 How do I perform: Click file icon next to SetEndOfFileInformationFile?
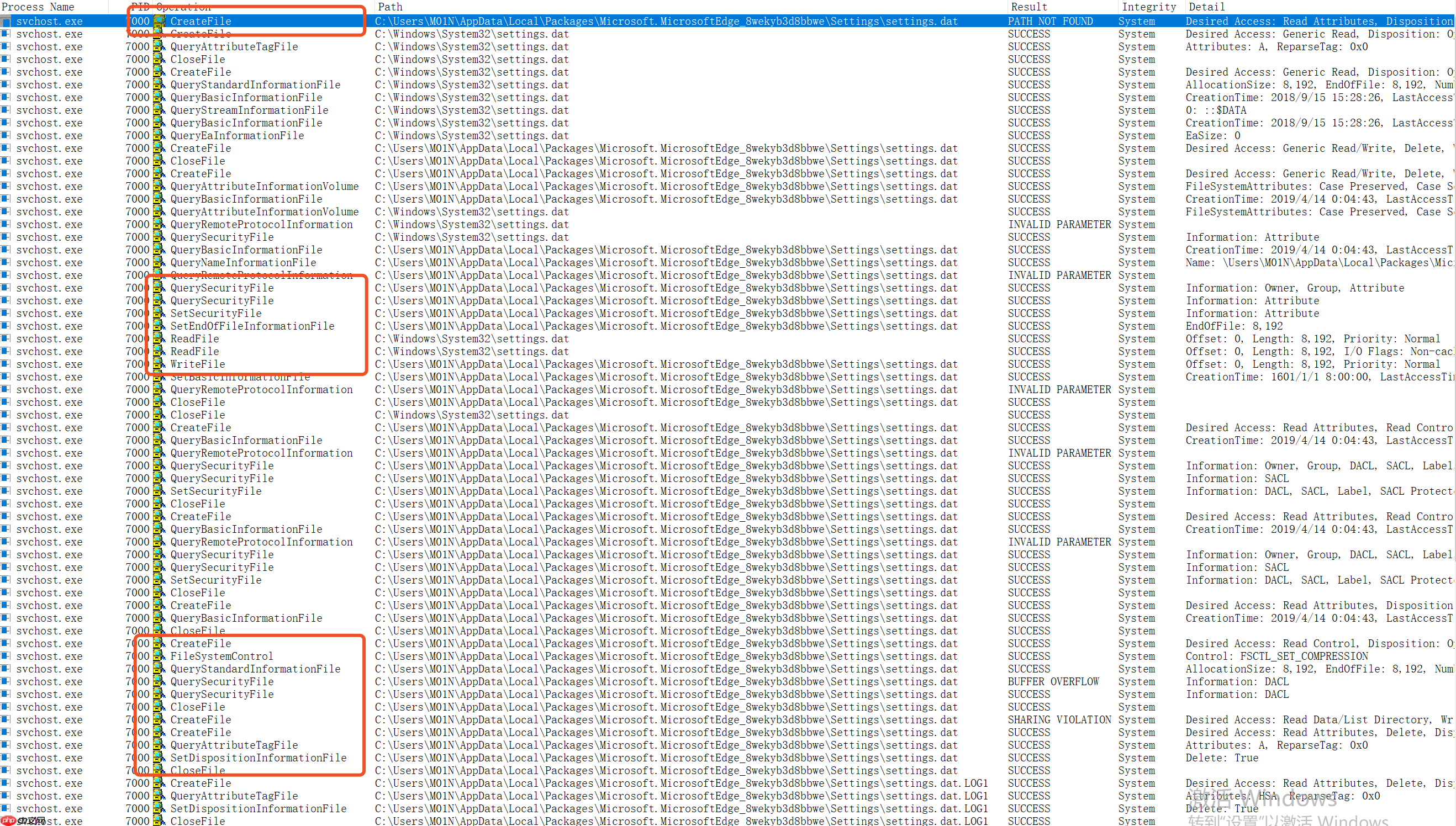coord(159,326)
